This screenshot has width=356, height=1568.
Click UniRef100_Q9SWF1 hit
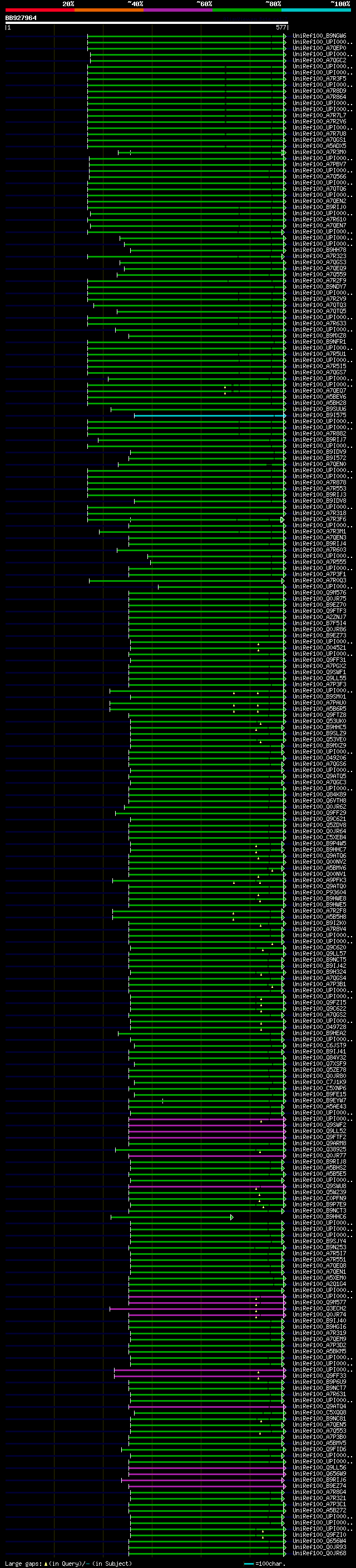tap(319, 672)
